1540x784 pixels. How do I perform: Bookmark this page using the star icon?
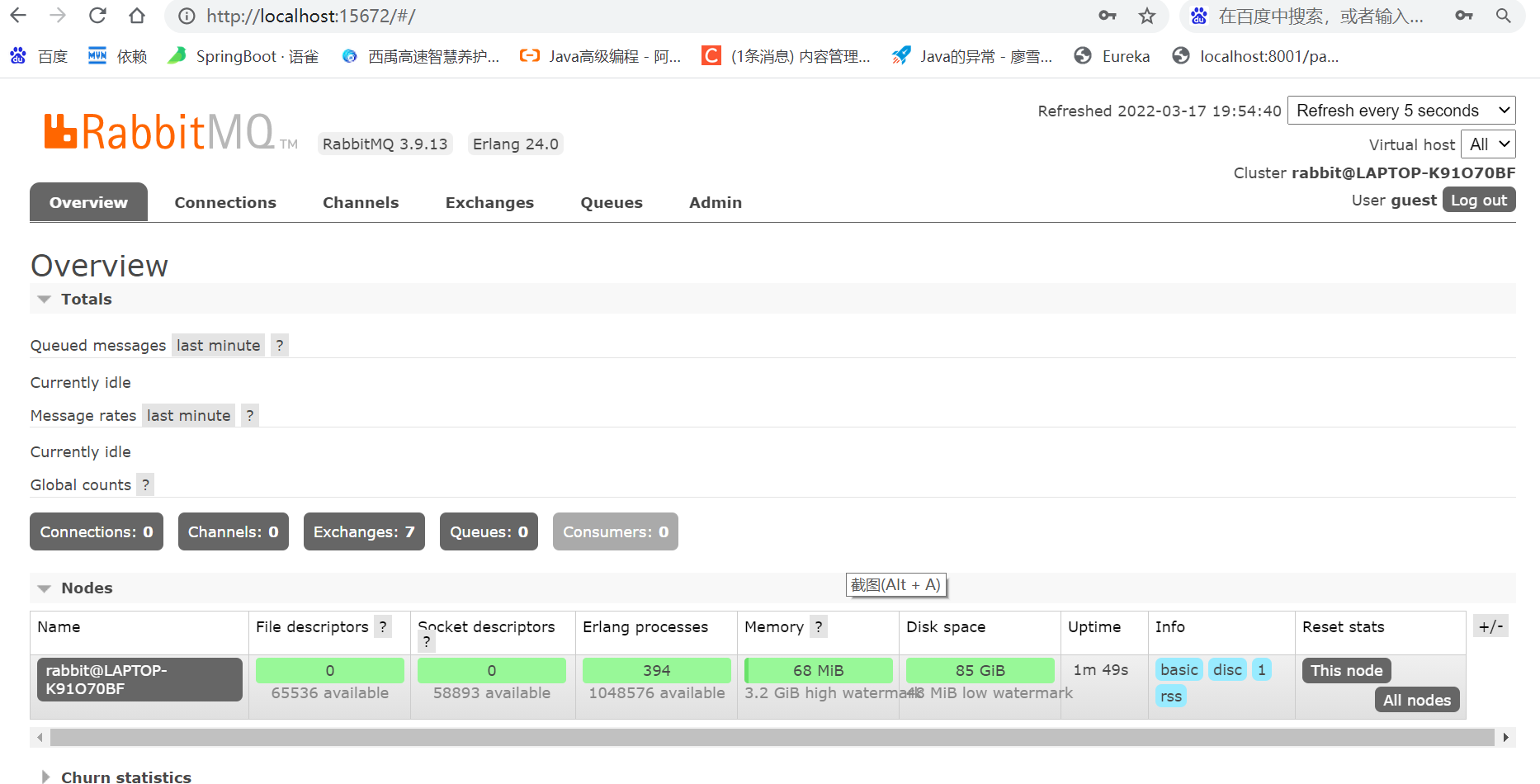pos(1147,16)
